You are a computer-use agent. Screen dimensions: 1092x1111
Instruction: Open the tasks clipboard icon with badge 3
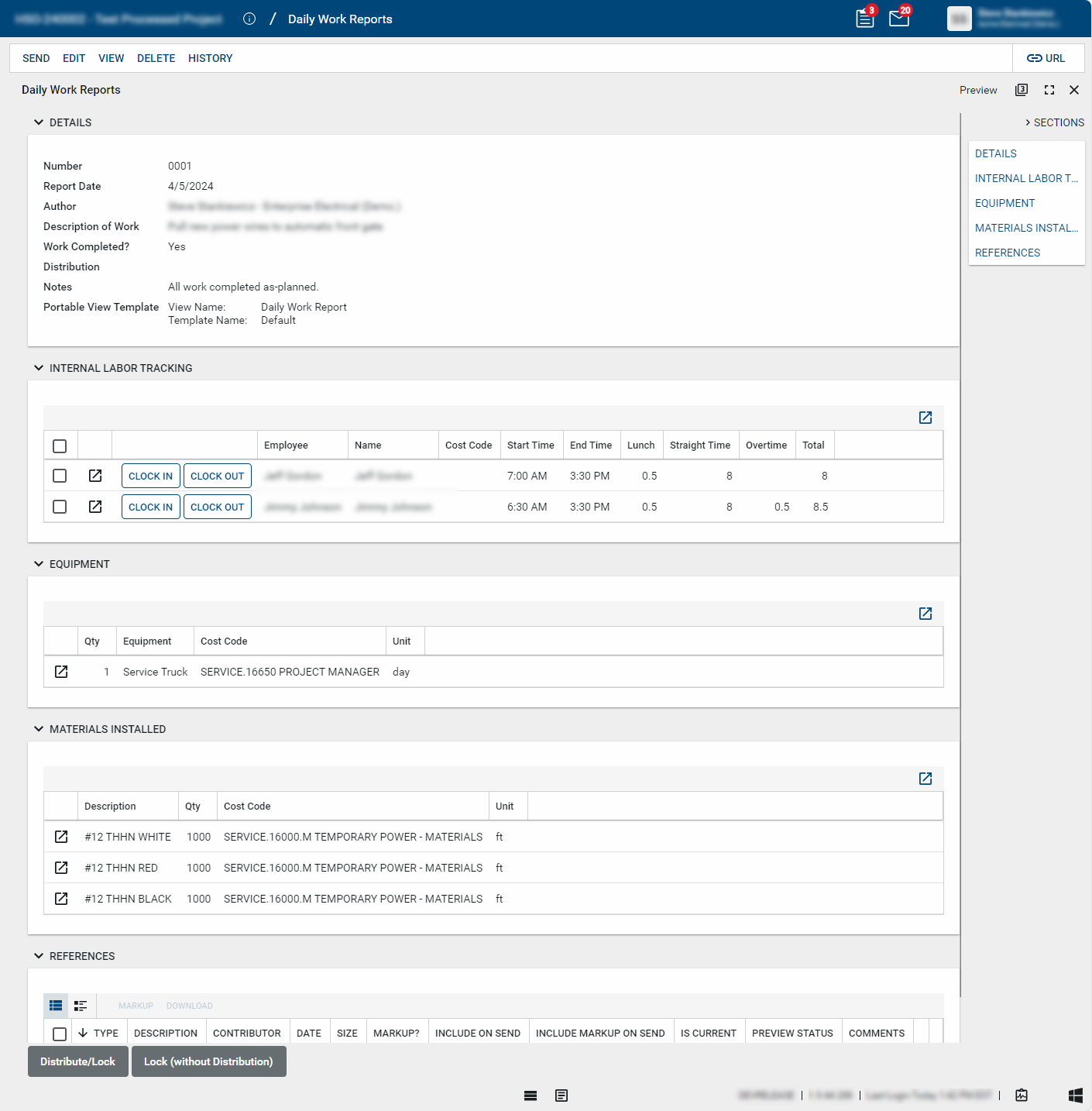click(x=864, y=19)
